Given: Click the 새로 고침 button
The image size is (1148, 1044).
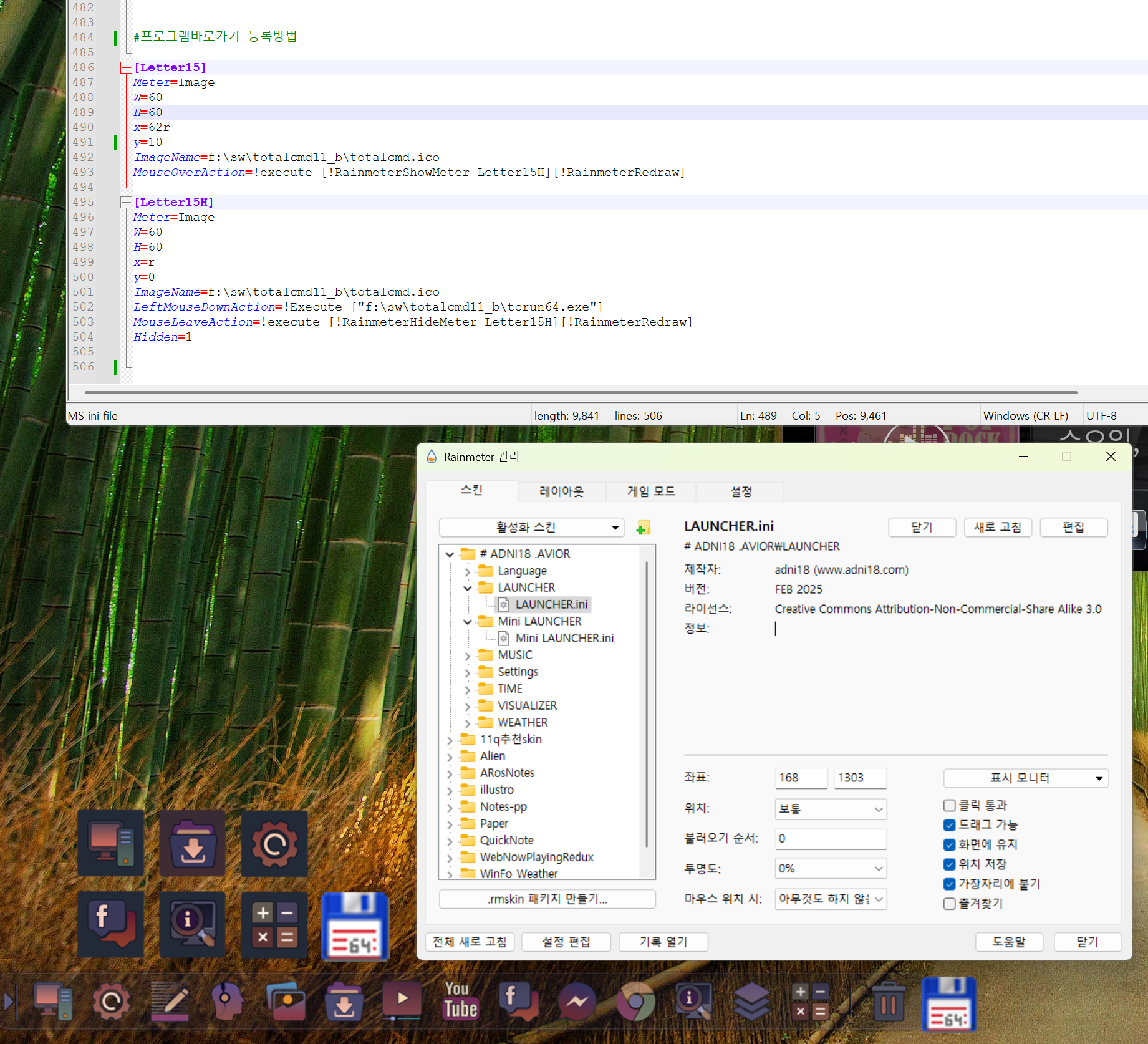Looking at the screenshot, I should point(998,528).
